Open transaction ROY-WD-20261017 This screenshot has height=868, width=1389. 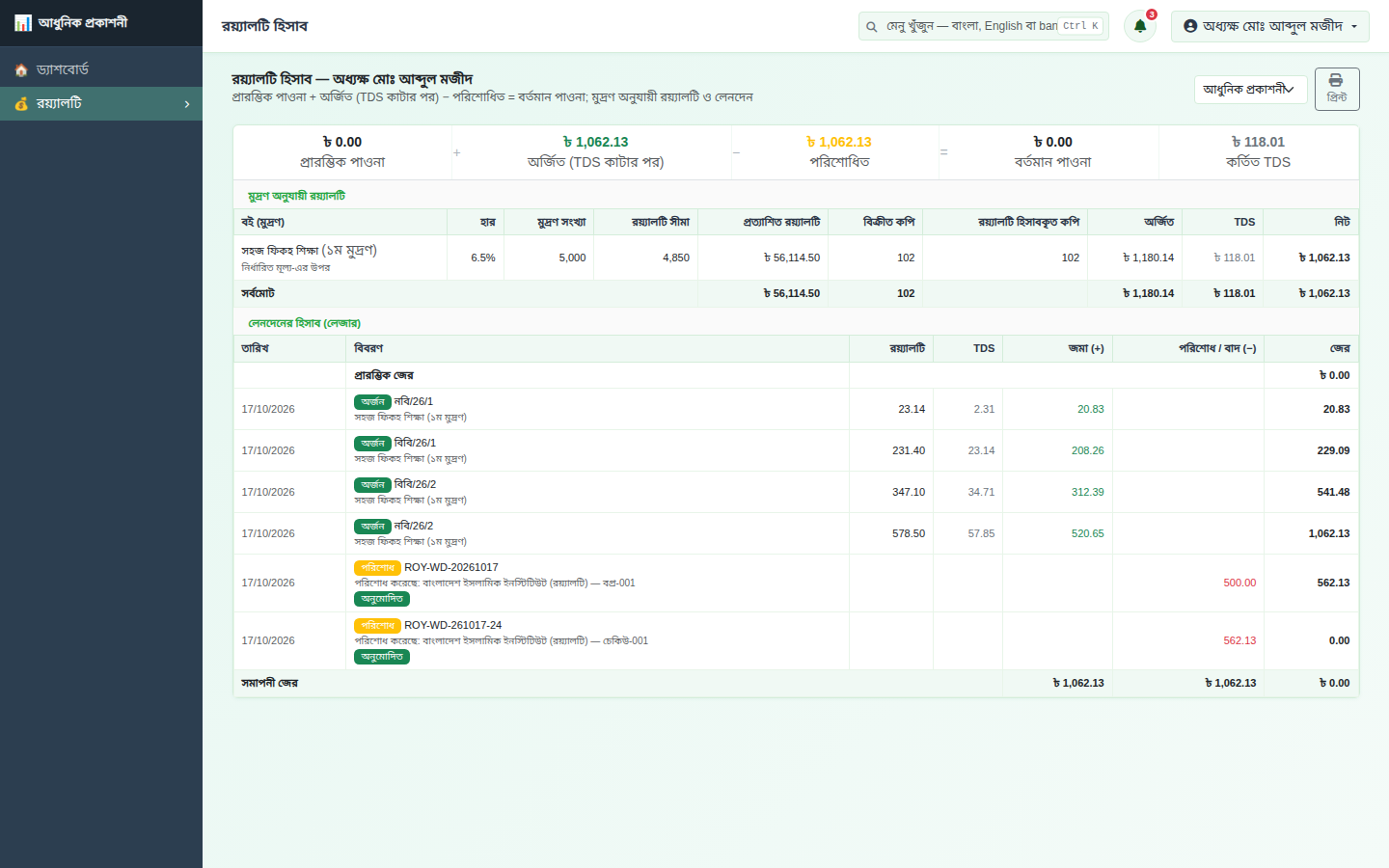(x=450, y=567)
